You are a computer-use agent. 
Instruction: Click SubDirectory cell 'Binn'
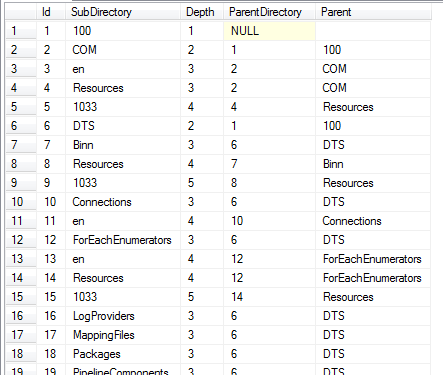click(123, 145)
